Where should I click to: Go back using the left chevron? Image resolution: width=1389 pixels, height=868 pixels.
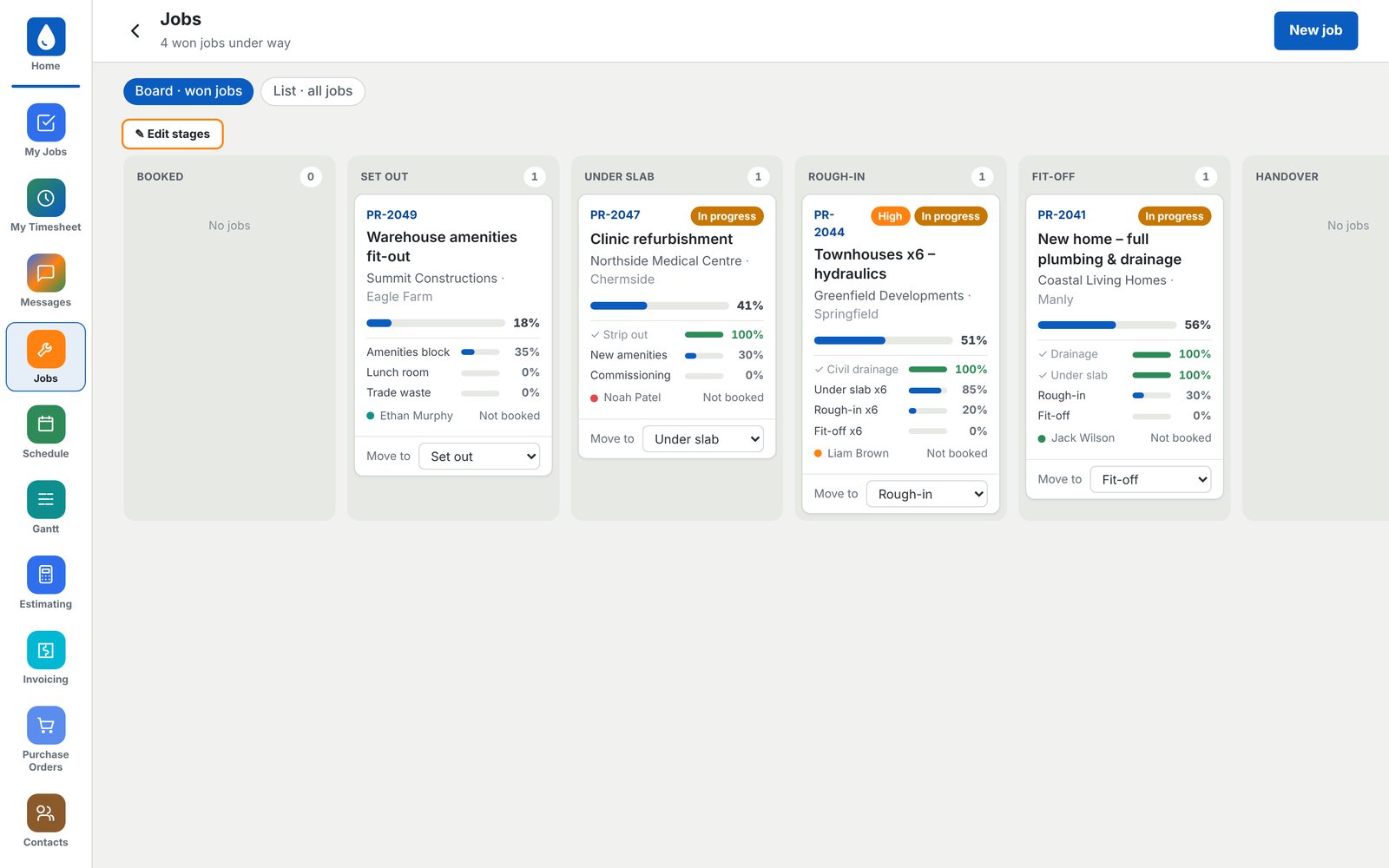click(x=135, y=31)
